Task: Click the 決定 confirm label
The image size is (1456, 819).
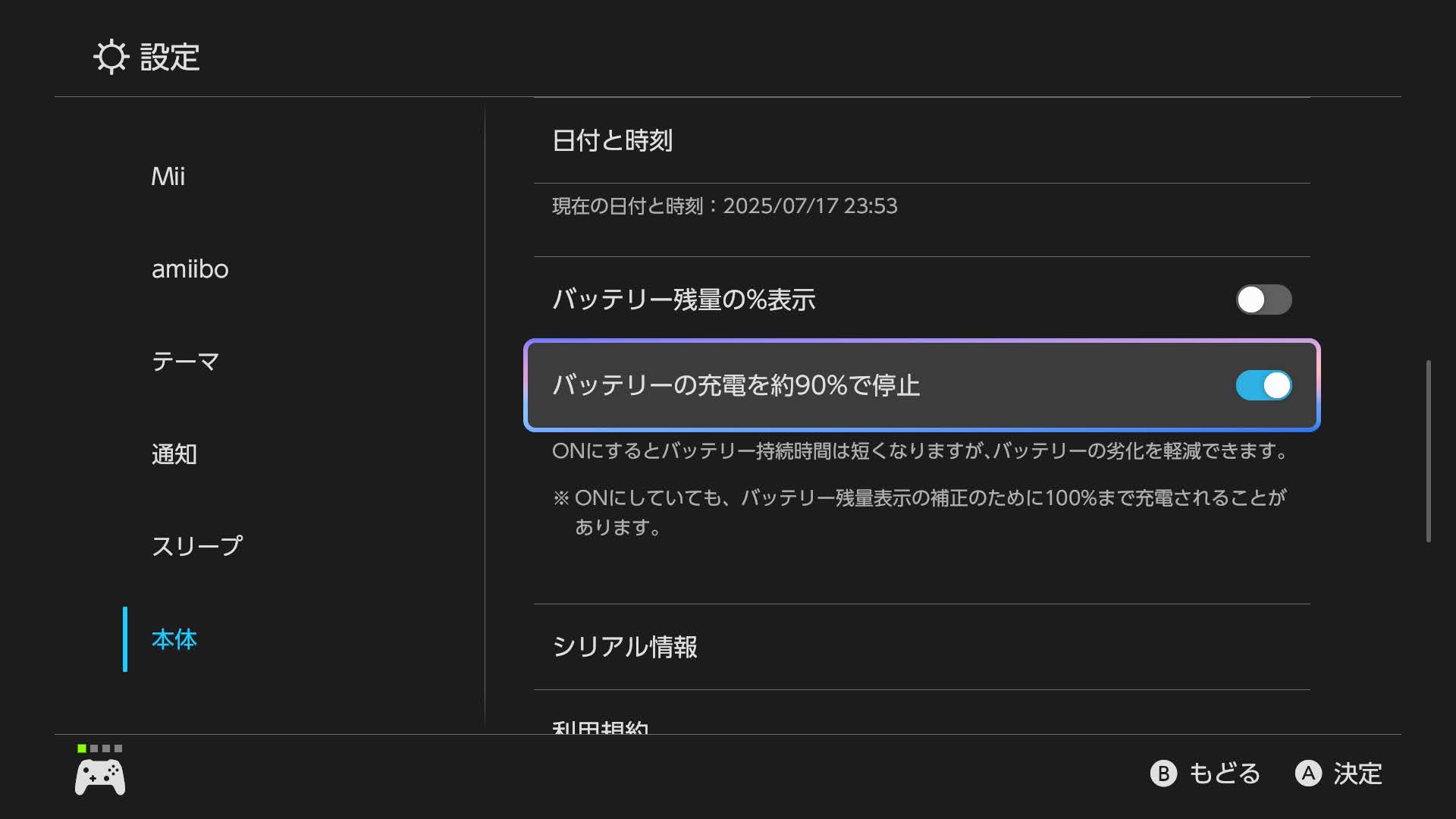Action: click(x=1357, y=773)
